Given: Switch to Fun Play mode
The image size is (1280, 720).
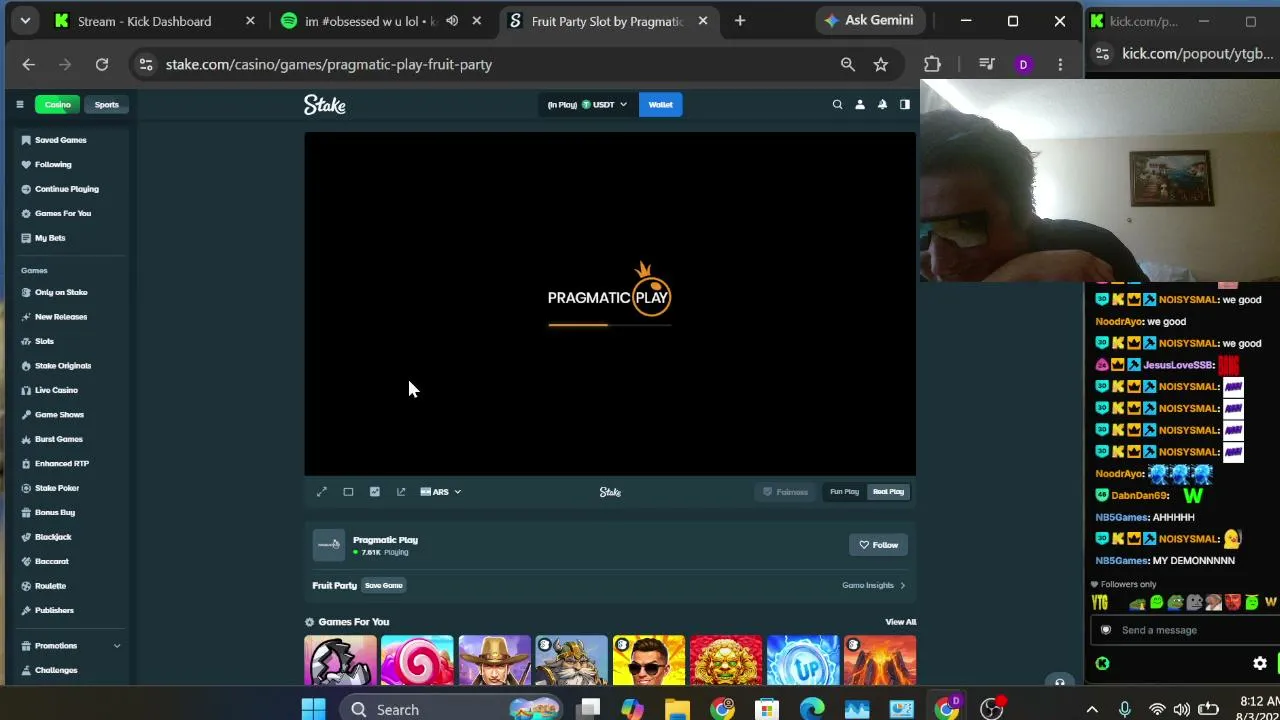Looking at the screenshot, I should 844,492.
